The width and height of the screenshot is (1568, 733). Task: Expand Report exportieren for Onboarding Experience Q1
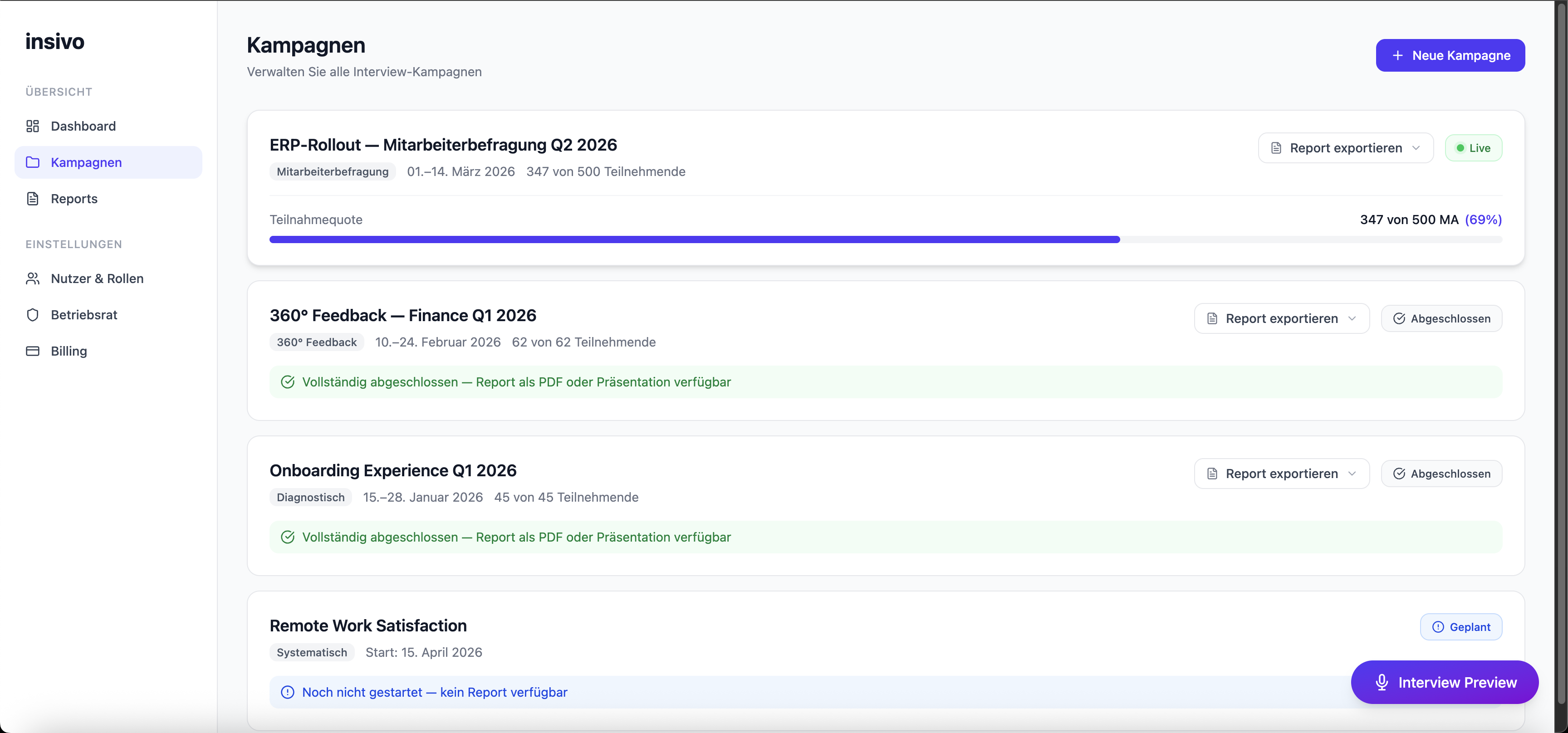[1352, 473]
